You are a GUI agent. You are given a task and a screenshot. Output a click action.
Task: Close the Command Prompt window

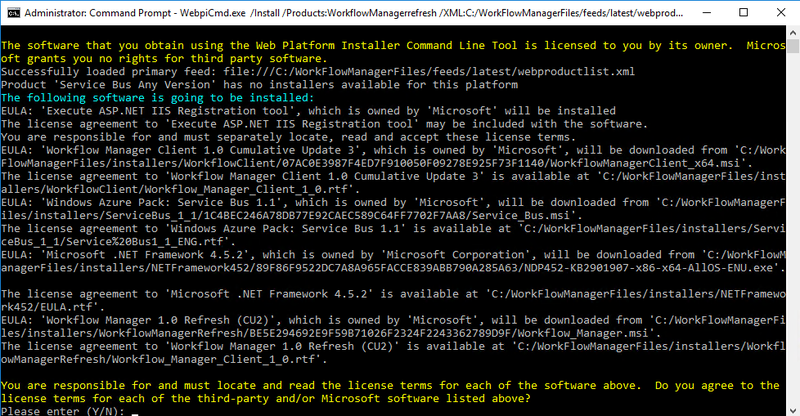(781, 13)
